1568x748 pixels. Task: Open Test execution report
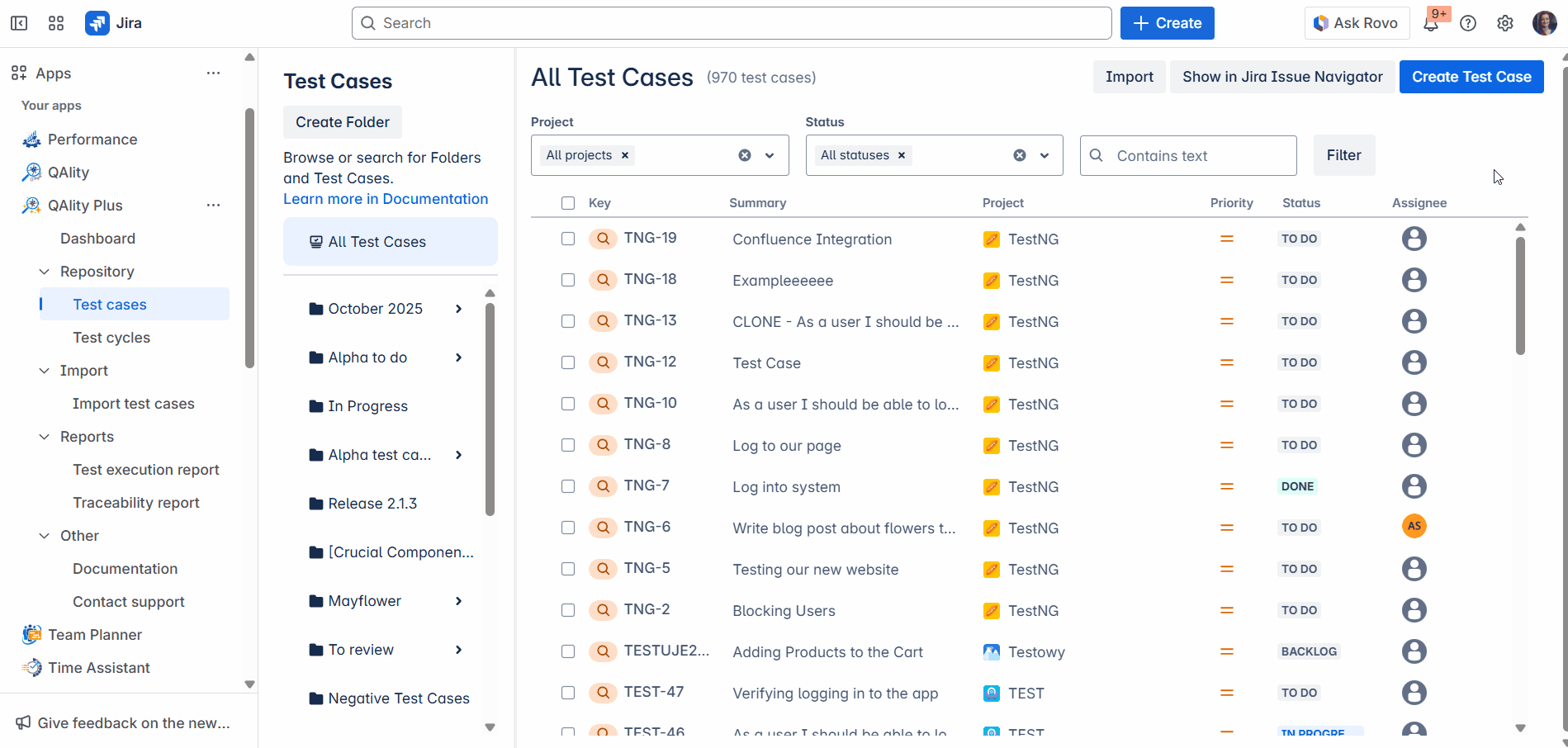146,470
